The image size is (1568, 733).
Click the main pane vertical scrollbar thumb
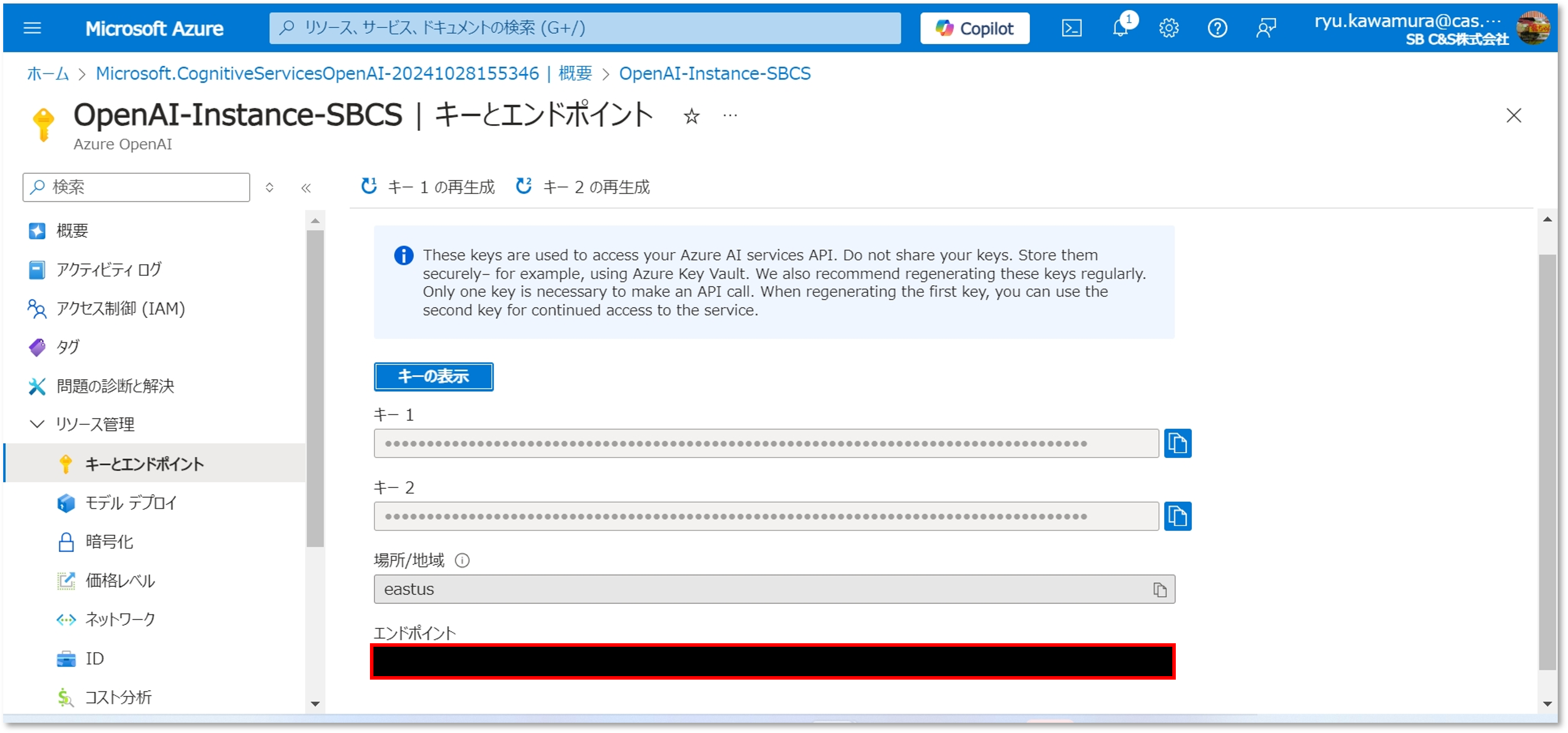[1547, 463]
